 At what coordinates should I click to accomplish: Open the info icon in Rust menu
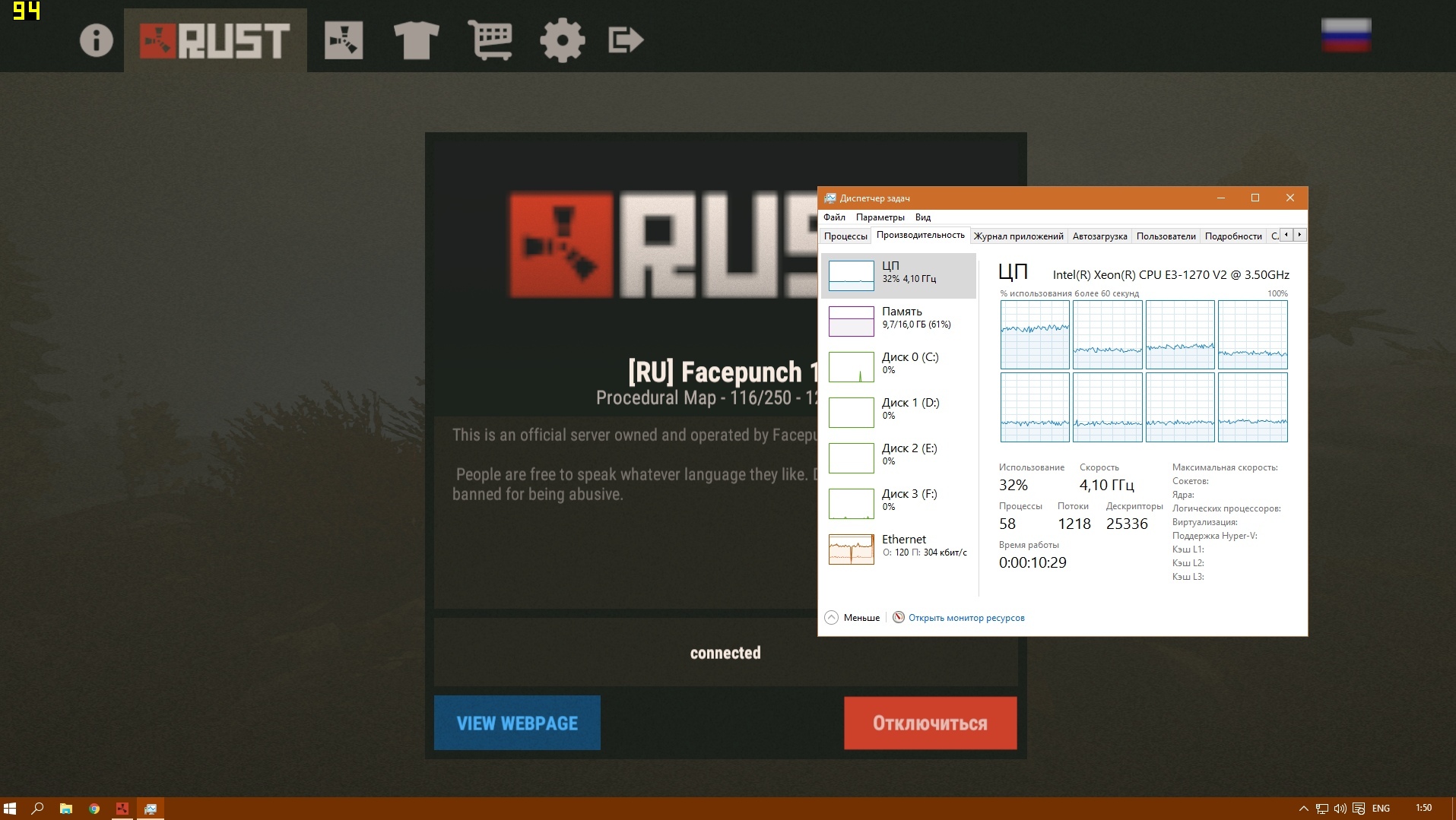click(96, 40)
